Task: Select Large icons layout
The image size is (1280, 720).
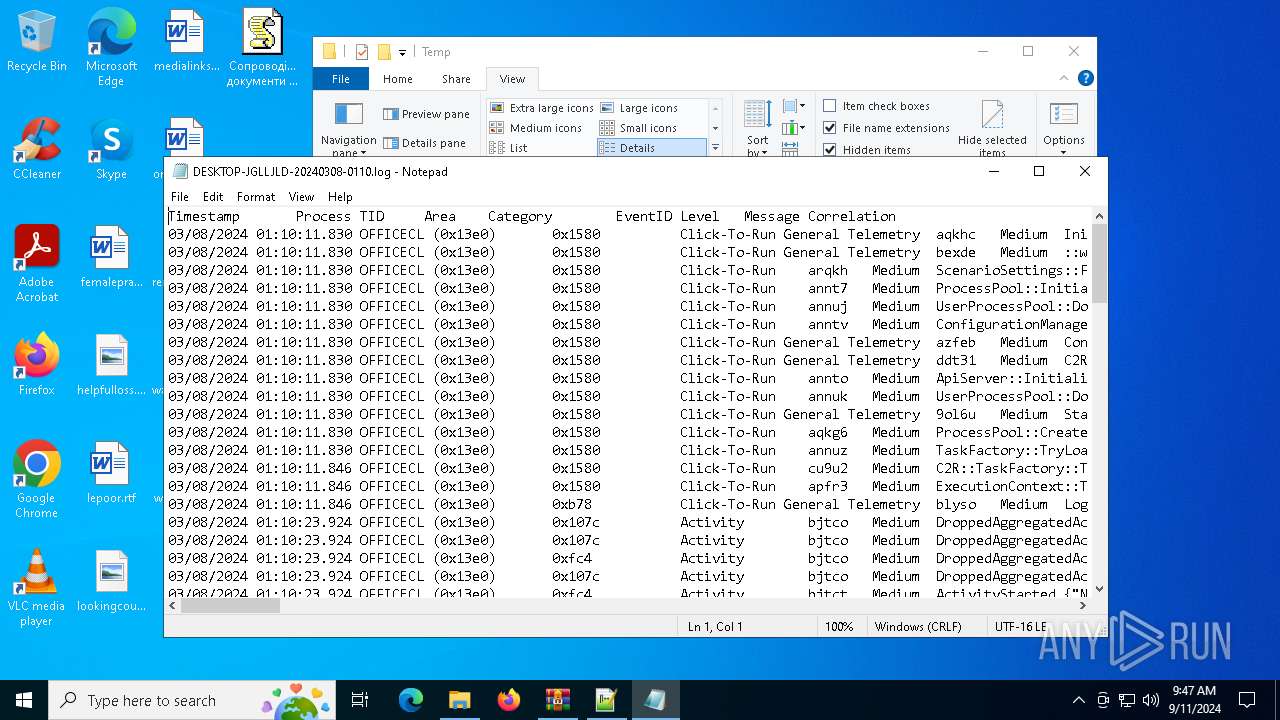Action: [638, 108]
